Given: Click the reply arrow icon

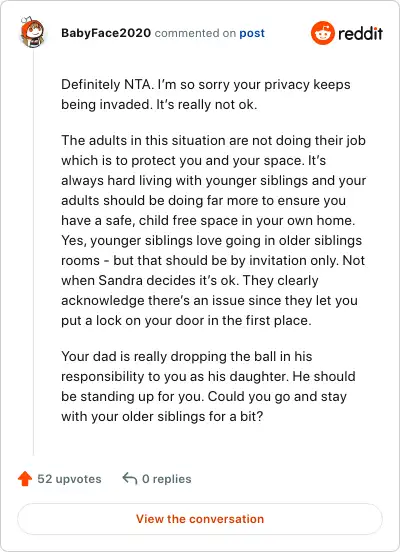Looking at the screenshot, I should tap(130, 479).
